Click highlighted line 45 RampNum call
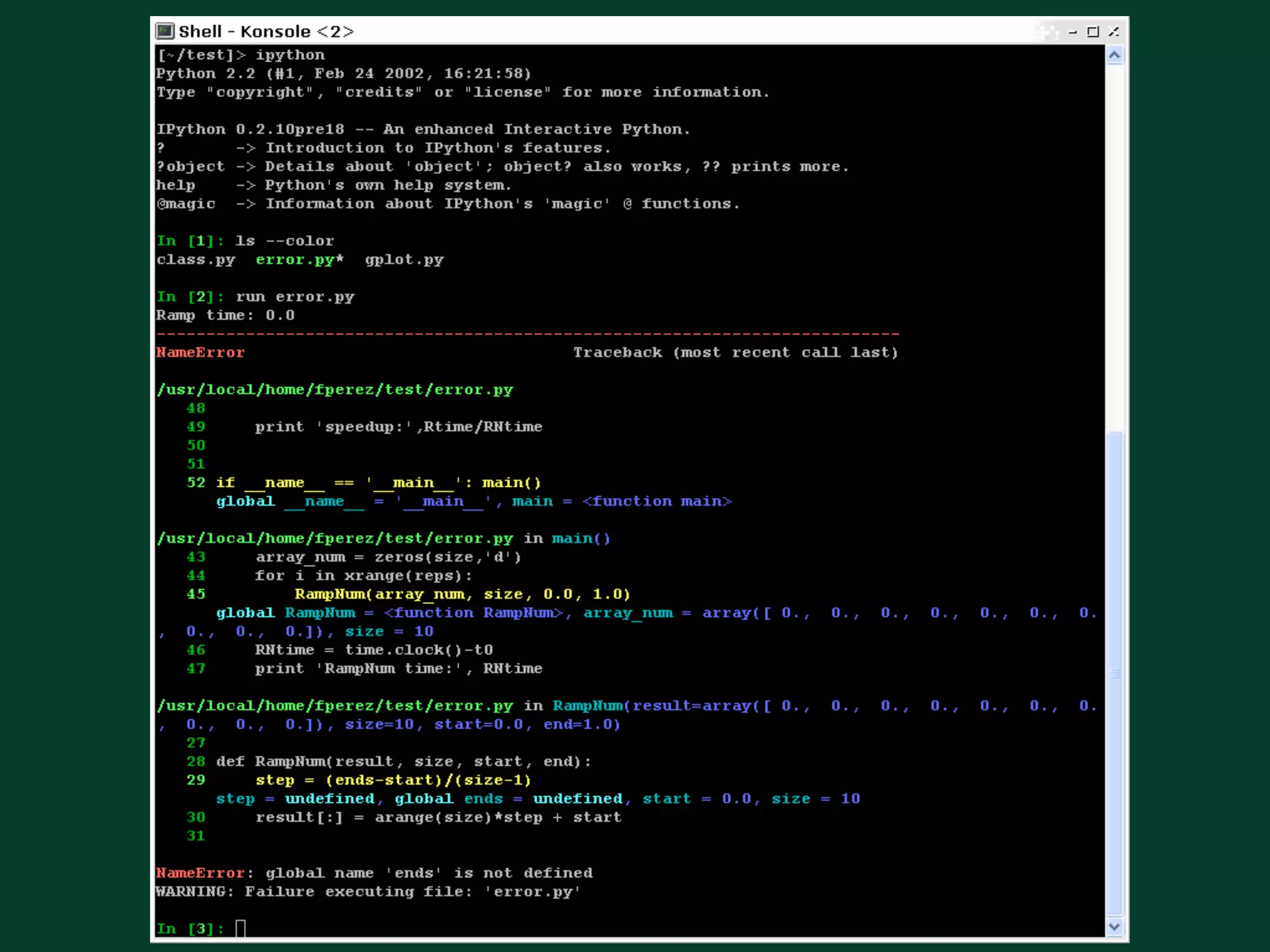The height and width of the screenshot is (952, 1270). pyautogui.click(x=462, y=594)
